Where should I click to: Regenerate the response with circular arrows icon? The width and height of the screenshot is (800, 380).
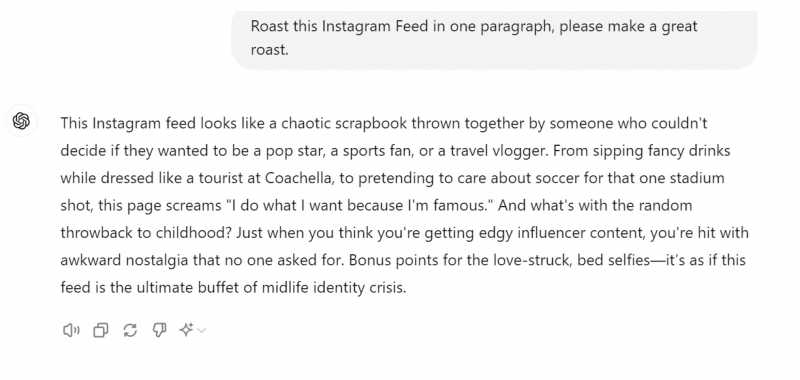pos(130,331)
